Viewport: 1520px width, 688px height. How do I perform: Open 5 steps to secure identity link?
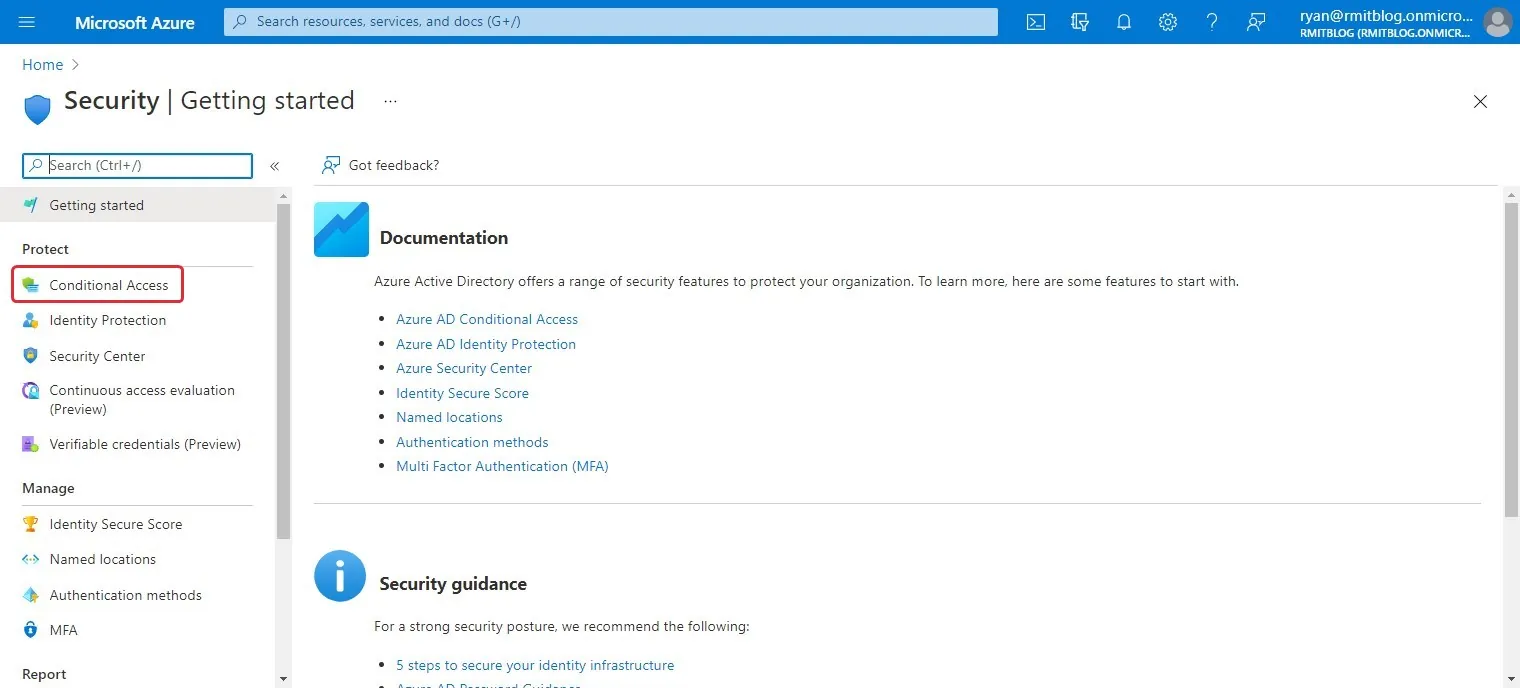(x=535, y=665)
